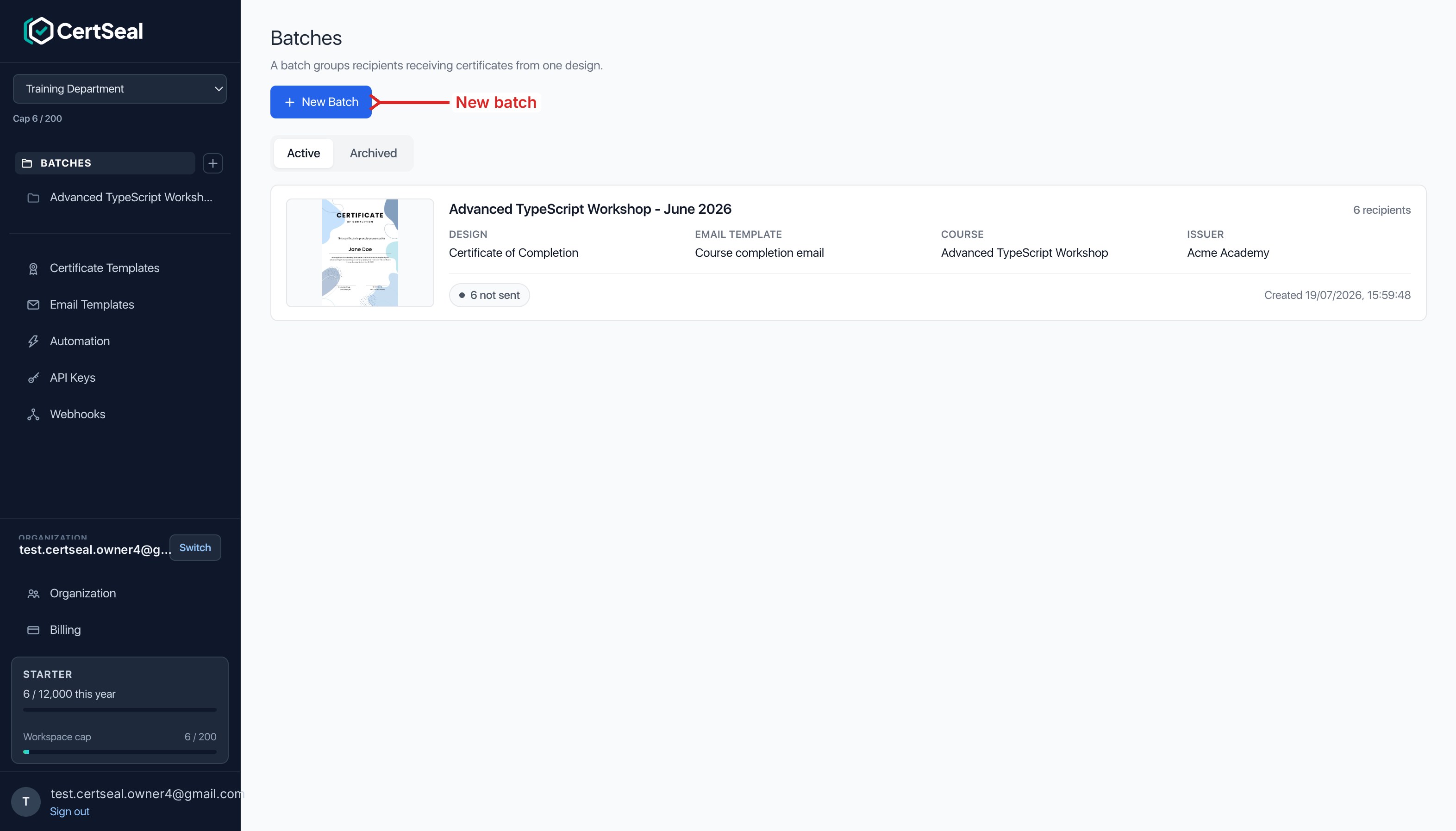Open the certificate thumbnail preview
This screenshot has width=1456, height=831.
pos(360,253)
